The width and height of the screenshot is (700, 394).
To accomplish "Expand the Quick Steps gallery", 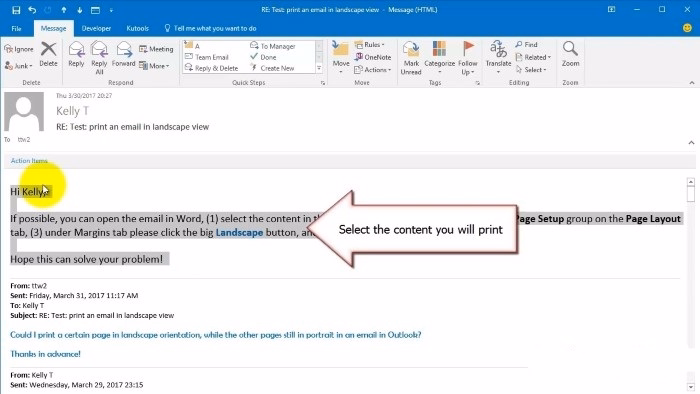I will coord(319,68).
